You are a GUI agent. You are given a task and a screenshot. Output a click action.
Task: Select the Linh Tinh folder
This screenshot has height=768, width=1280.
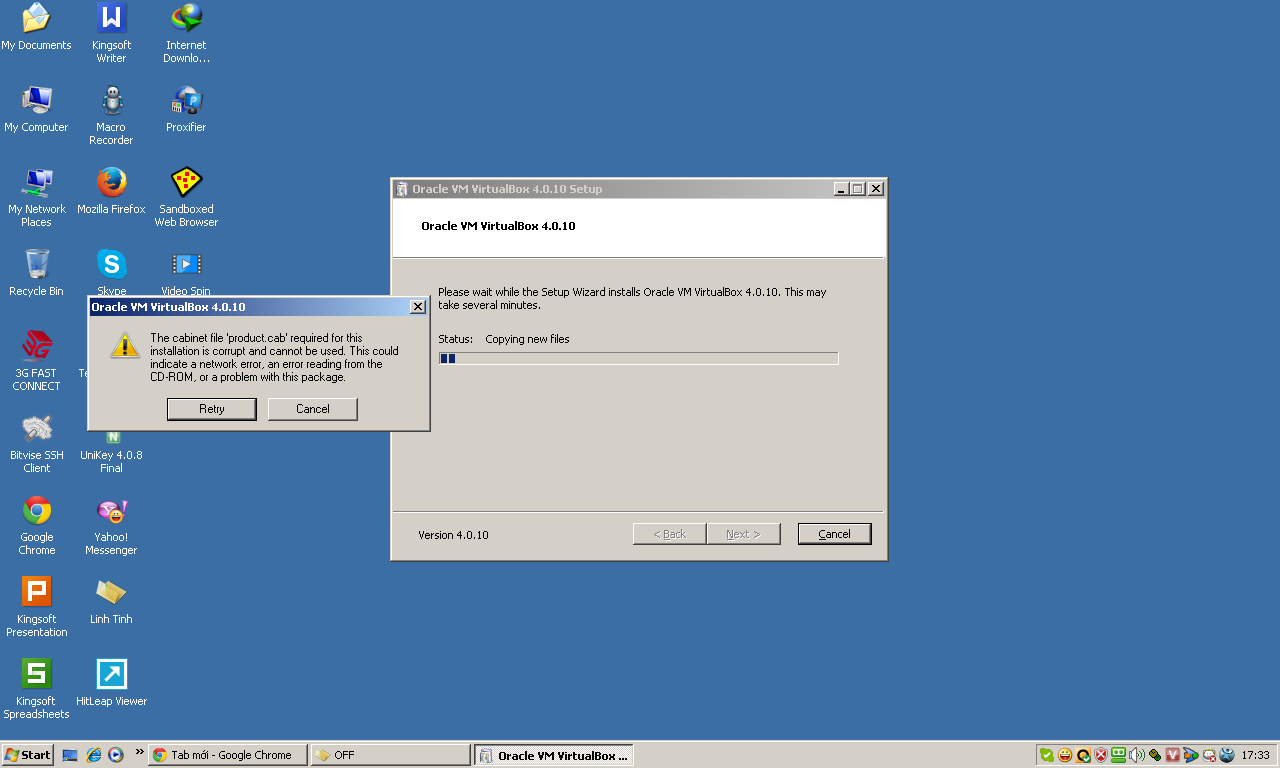pos(111,601)
